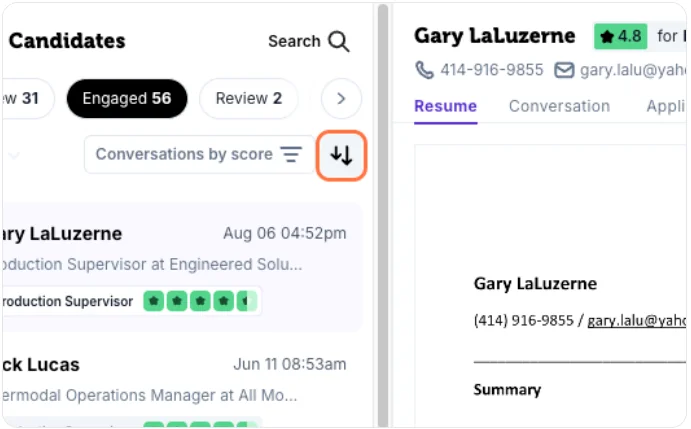Select the partially visible 31 stage tab
The width and height of the screenshot is (691, 429).
[x=26, y=98]
